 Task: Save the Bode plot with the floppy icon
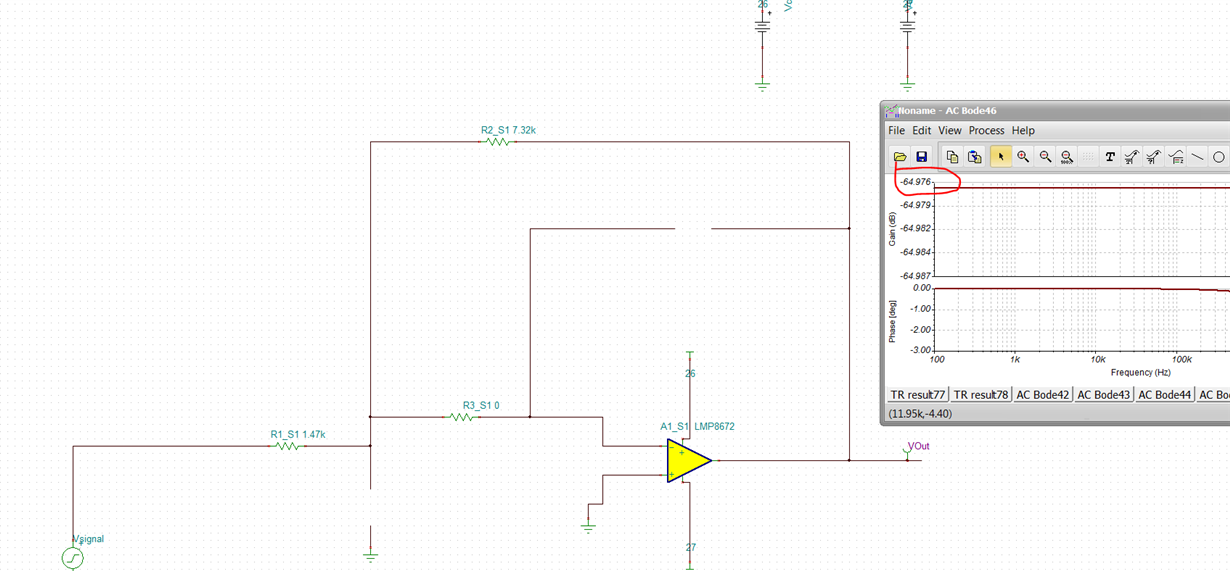(x=922, y=157)
